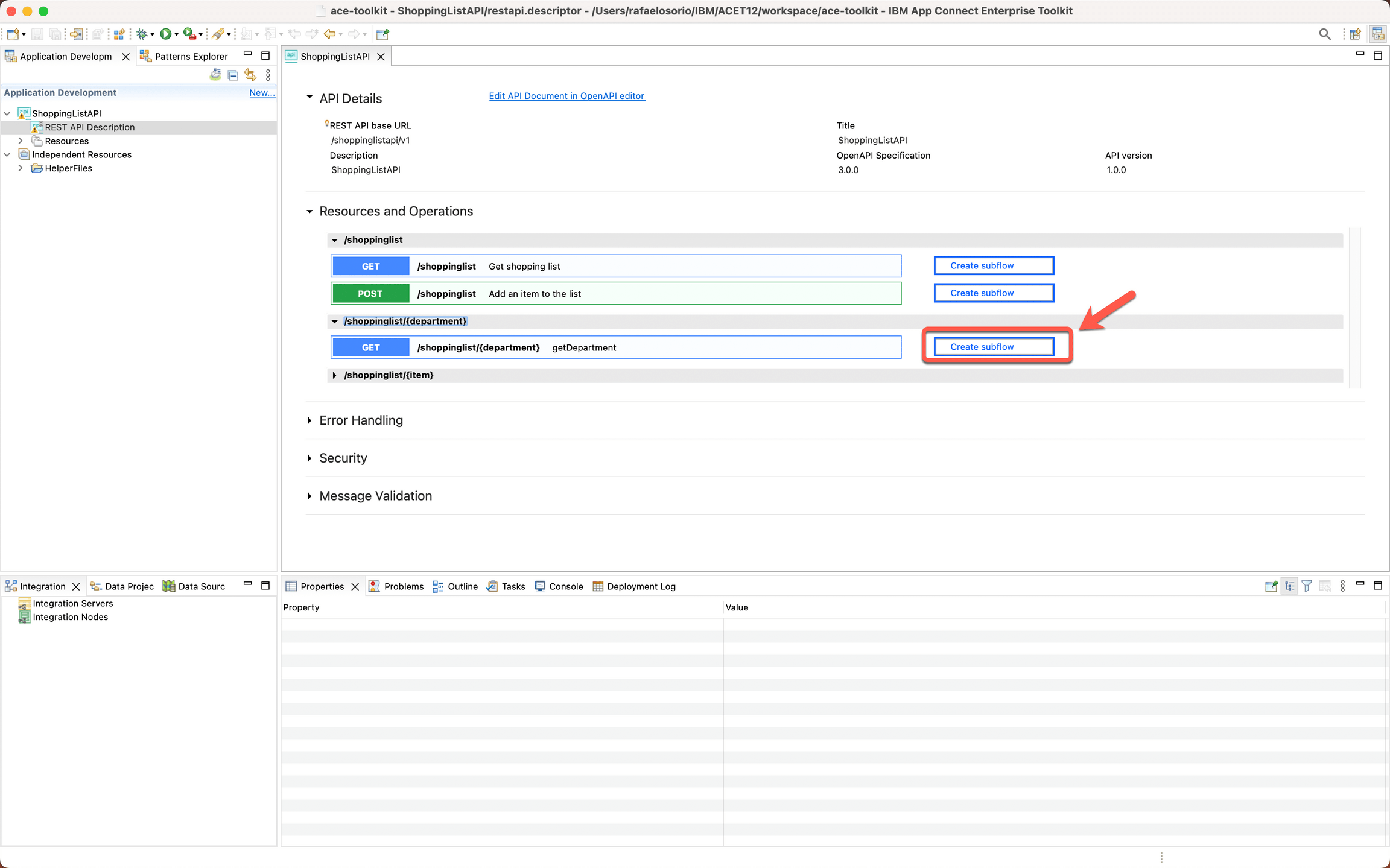This screenshot has width=1390, height=868.
Task: Toggle Show Categories tree button in Properties
Action: (1289, 586)
